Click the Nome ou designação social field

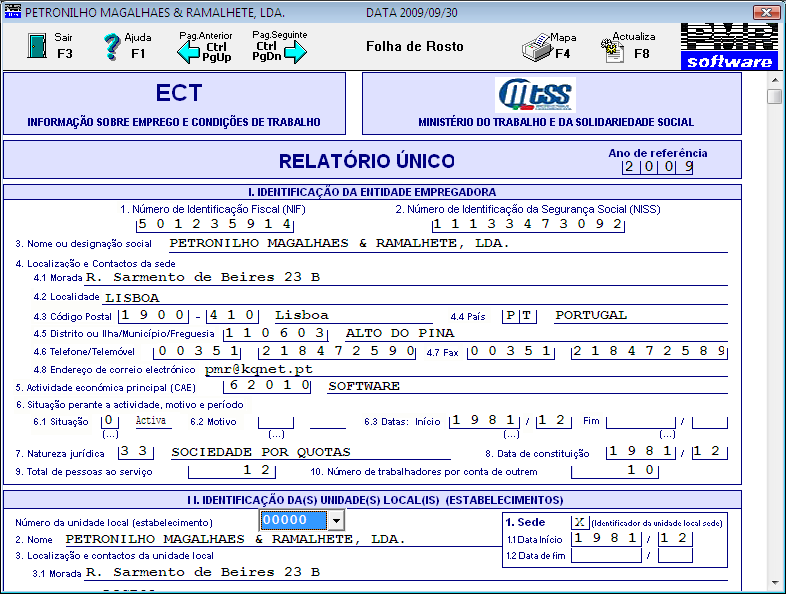449,244
